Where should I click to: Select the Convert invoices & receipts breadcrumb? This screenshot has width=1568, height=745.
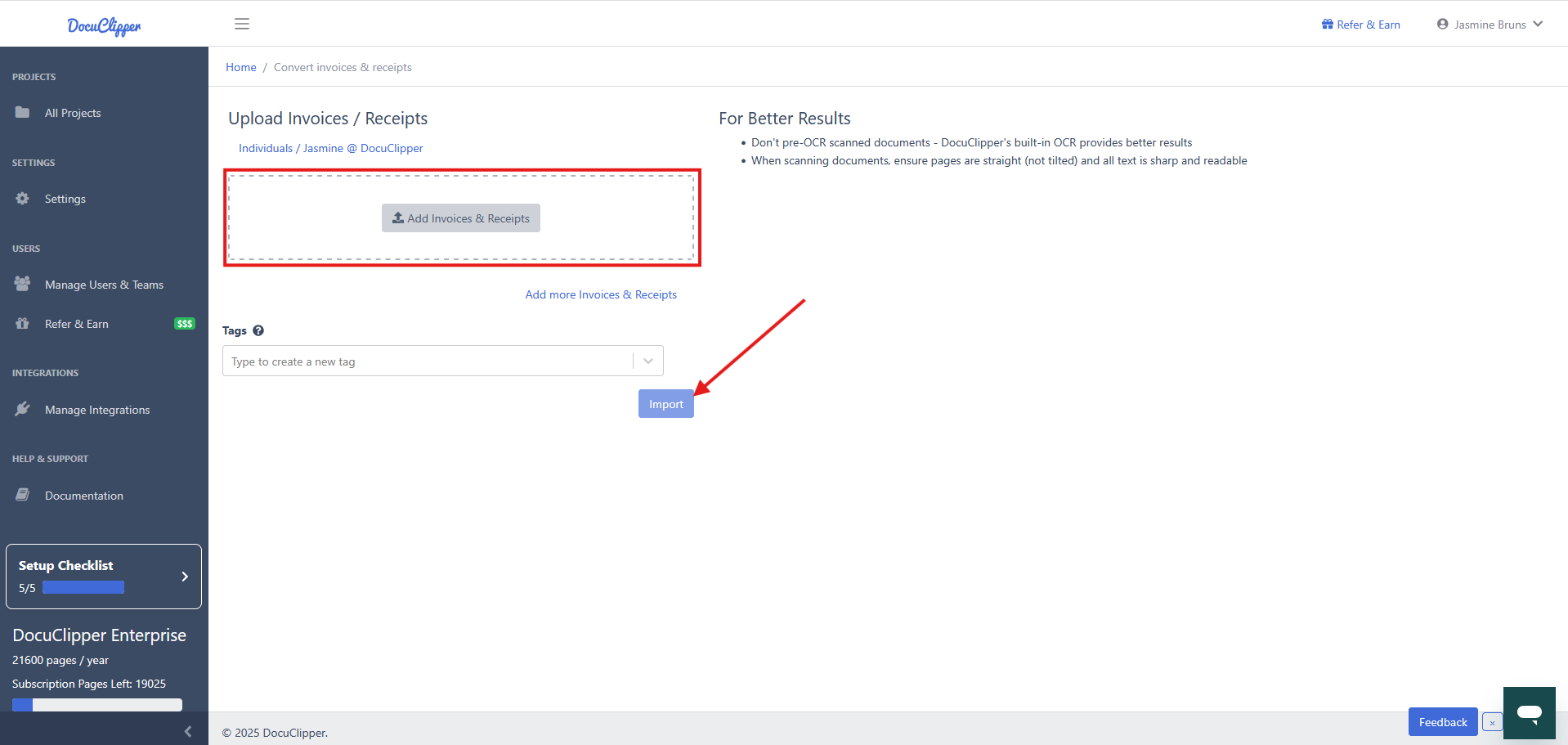[x=343, y=67]
